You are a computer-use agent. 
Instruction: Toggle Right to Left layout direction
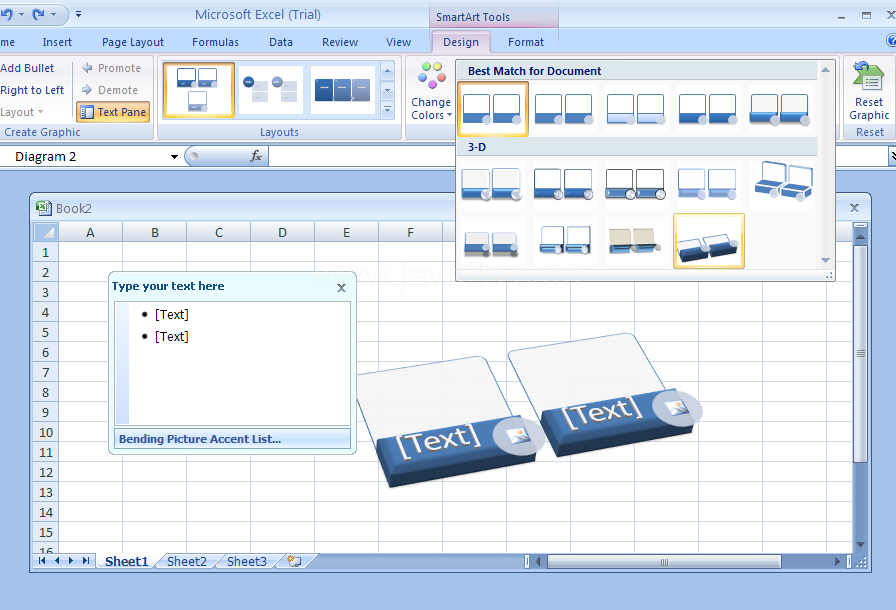[x=32, y=90]
